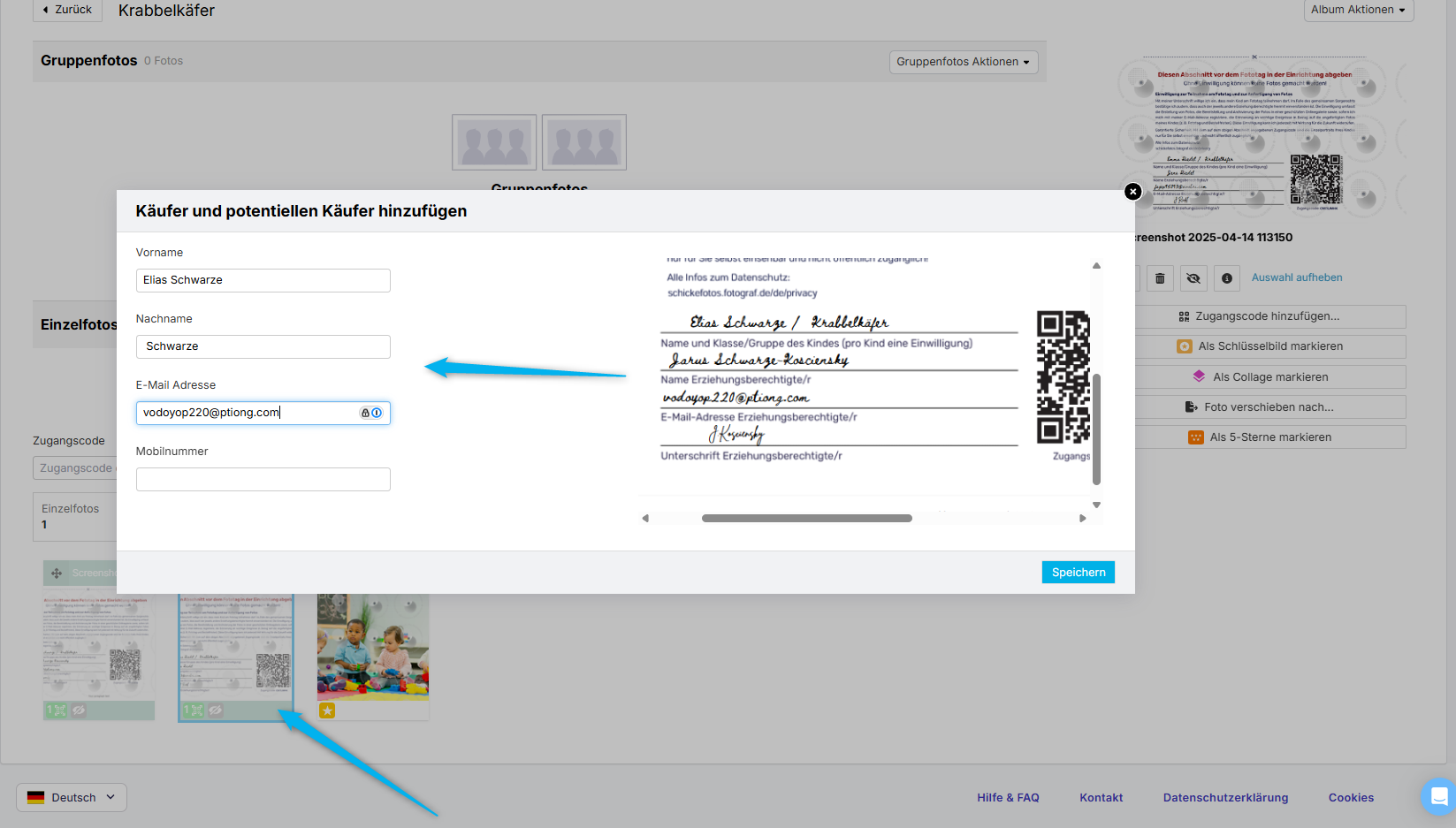Click the Vorname input field

coord(263,280)
